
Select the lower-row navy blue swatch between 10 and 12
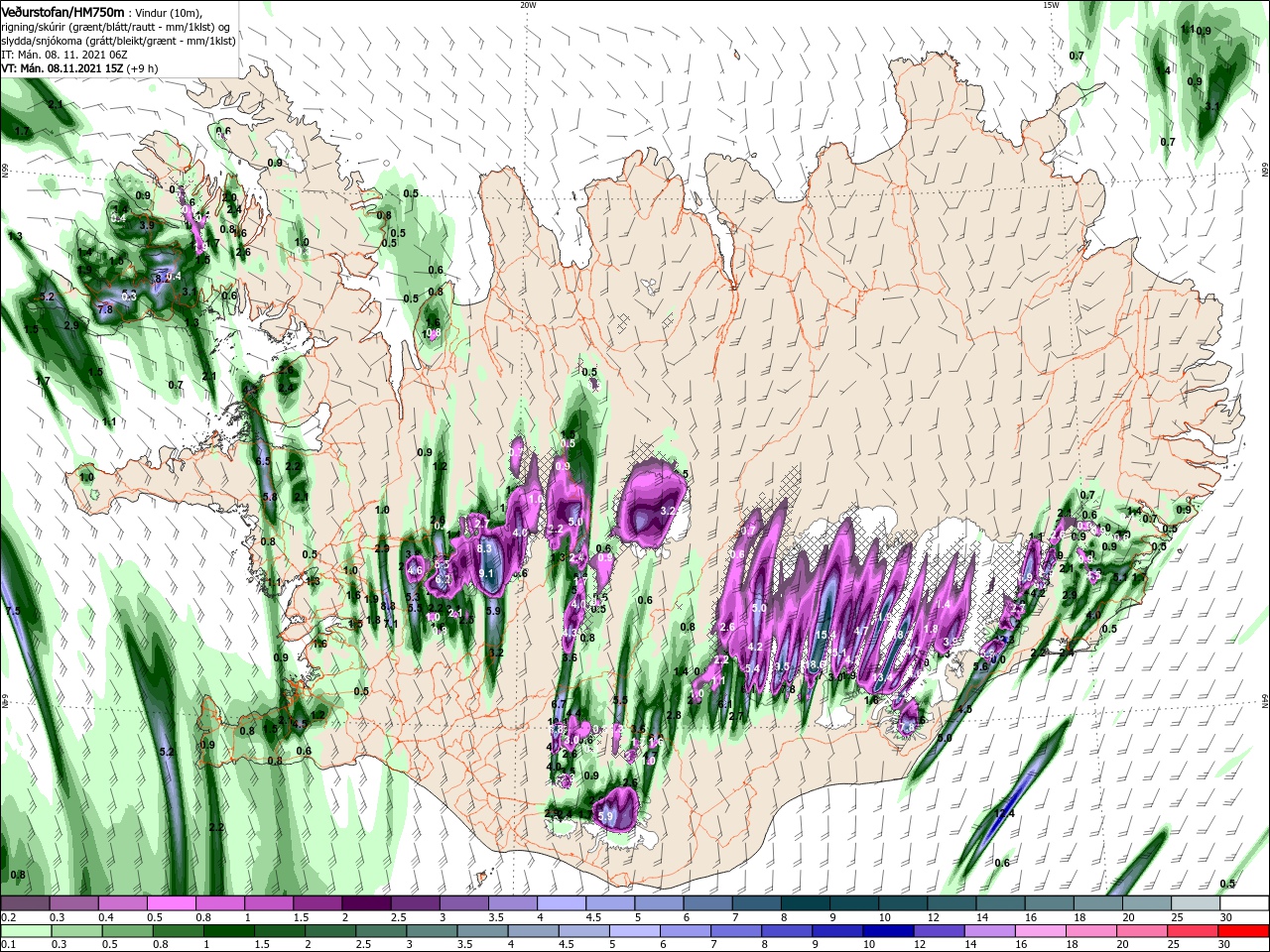point(886,931)
